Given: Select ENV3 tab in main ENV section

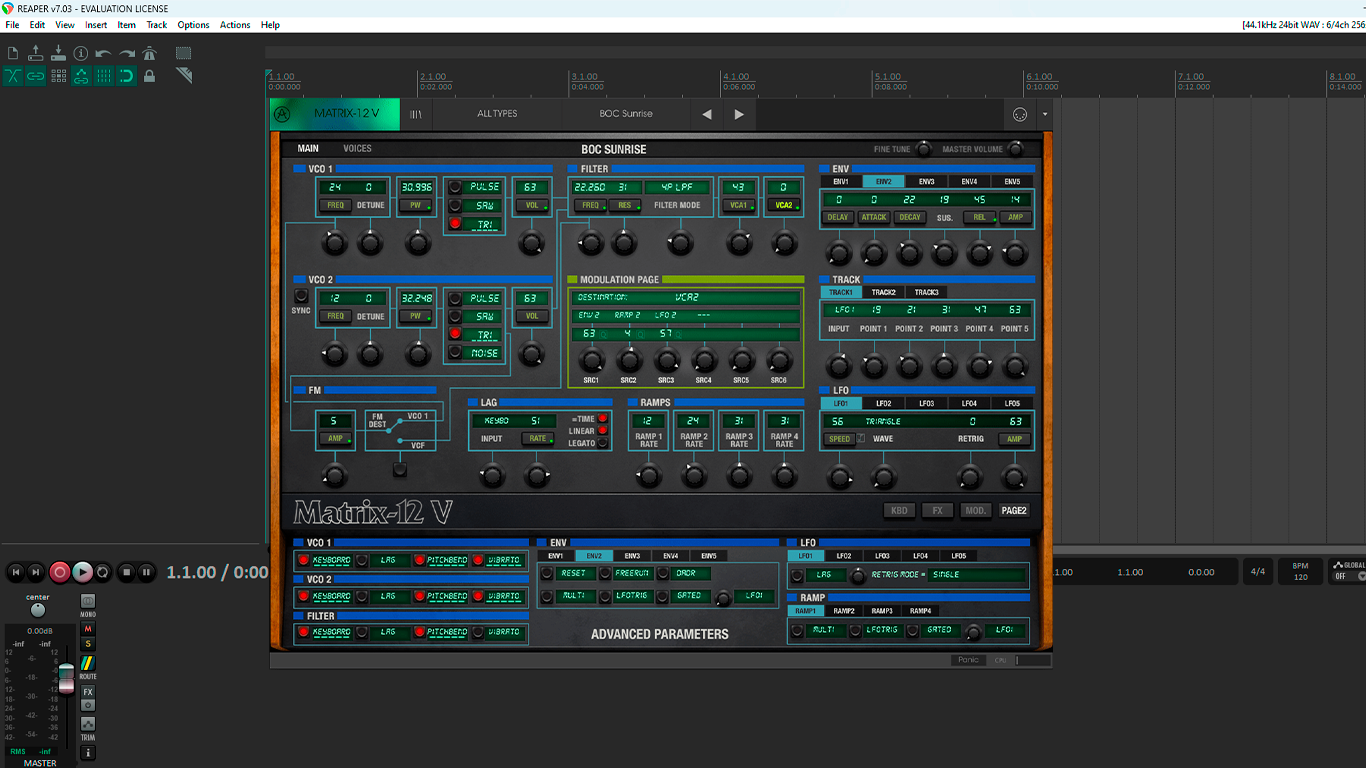Looking at the screenshot, I should point(926,182).
